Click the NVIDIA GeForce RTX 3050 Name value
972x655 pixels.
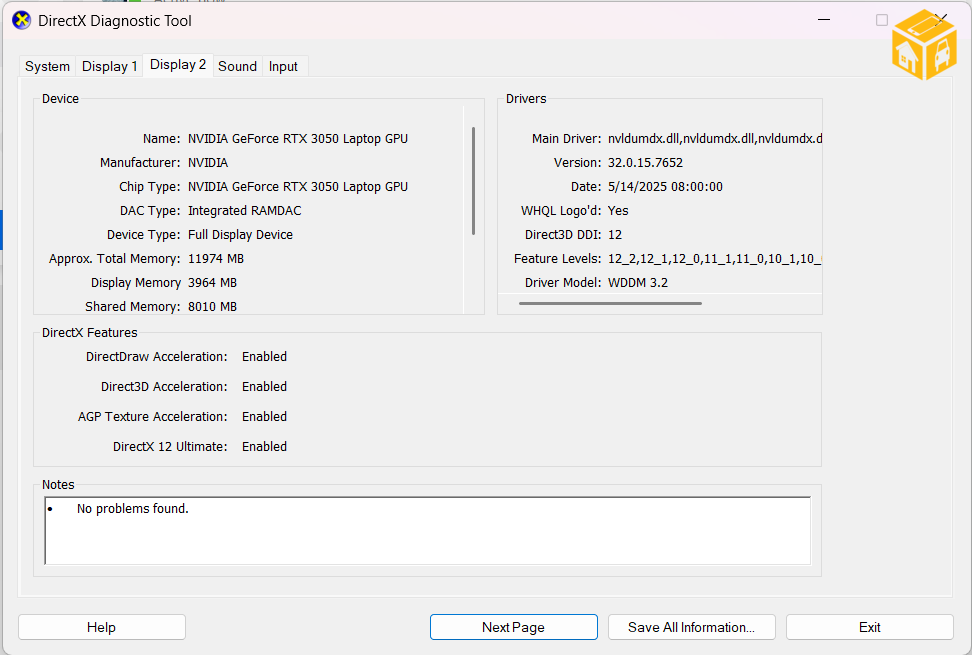point(297,139)
